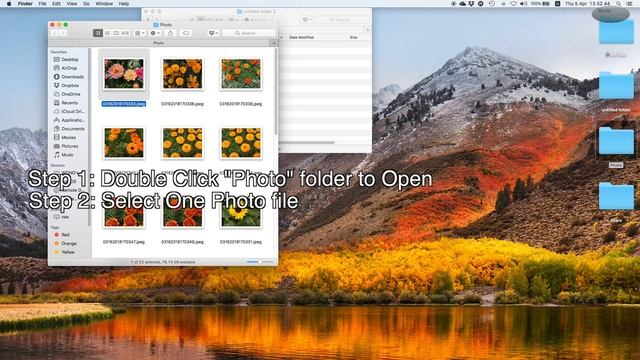Image resolution: width=640 pixels, height=360 pixels.
Task: Click the Dropbox icon in the menu bar
Action: point(471,4)
